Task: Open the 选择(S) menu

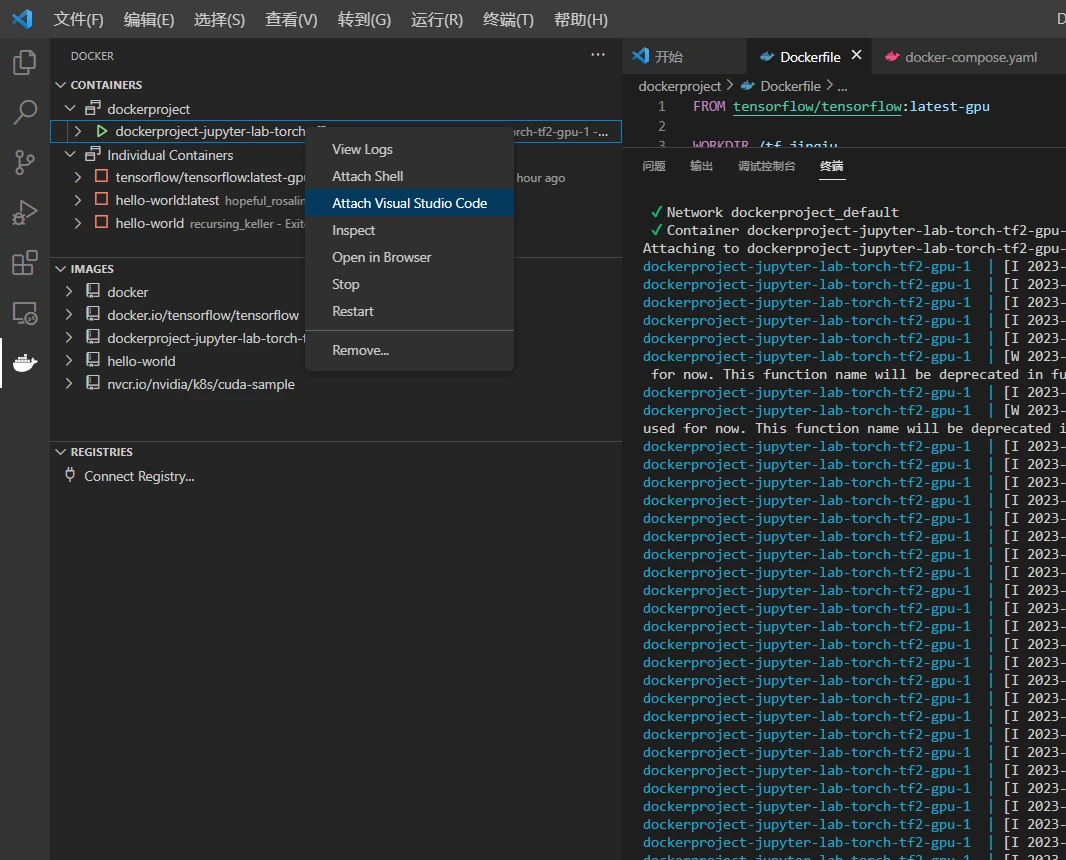Action: (x=219, y=19)
